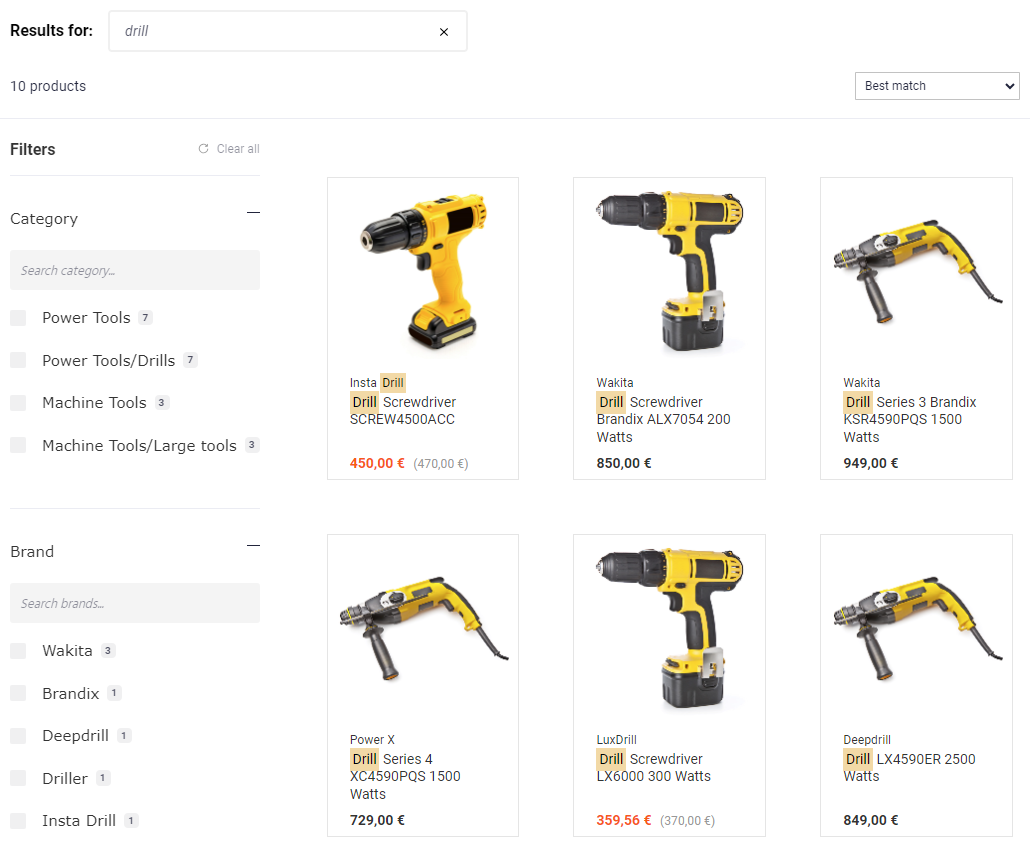
Task: Check the Machine Tools/Large tools filter
Action: (17, 445)
